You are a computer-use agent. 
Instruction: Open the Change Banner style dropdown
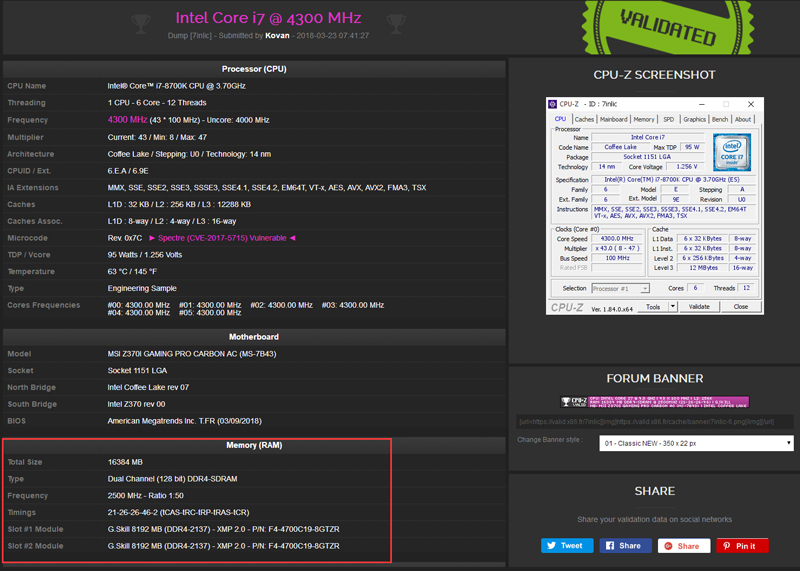pyautogui.click(x=696, y=443)
